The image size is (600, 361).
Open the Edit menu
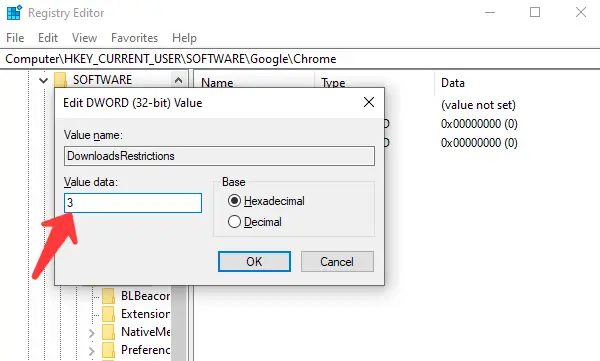(48, 38)
